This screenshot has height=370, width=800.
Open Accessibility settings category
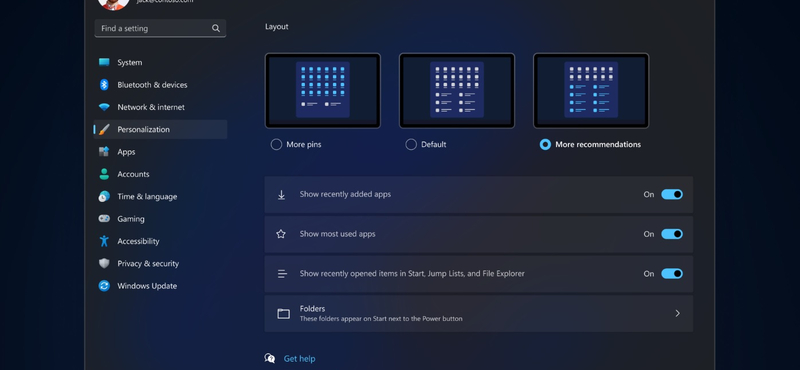point(138,241)
